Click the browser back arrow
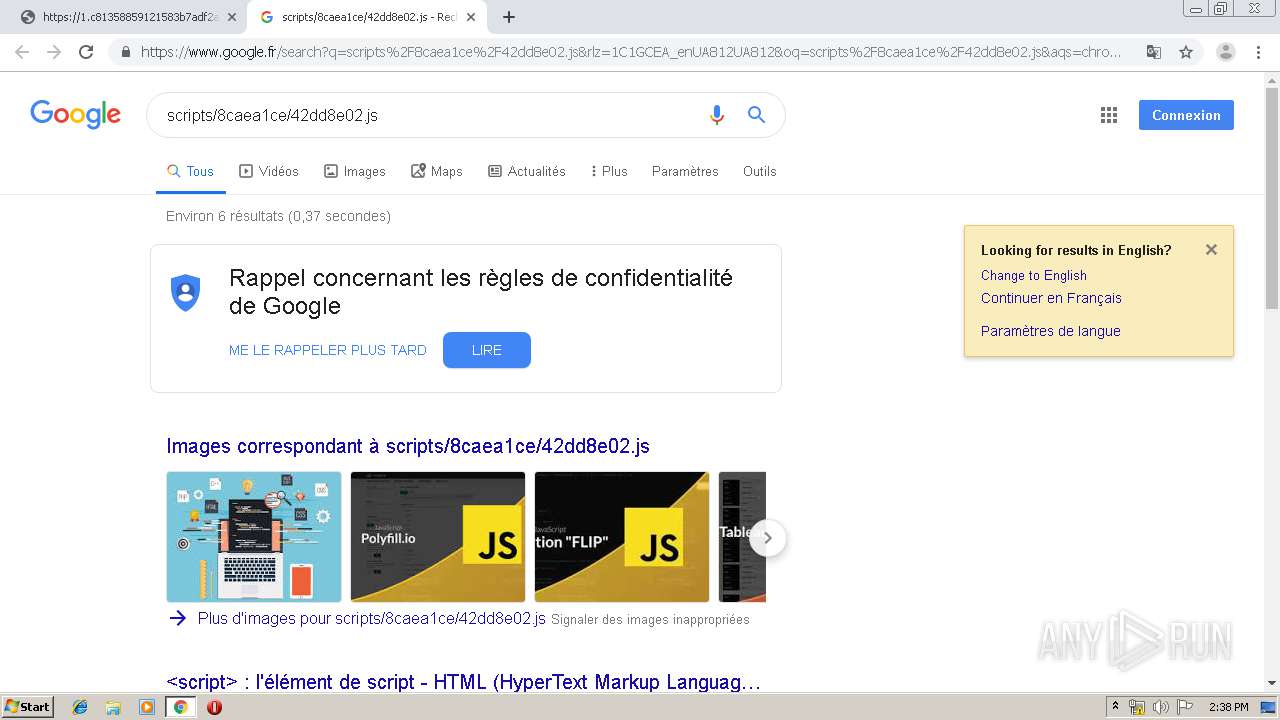Screen dimensions: 1280x720 click(x=22, y=52)
